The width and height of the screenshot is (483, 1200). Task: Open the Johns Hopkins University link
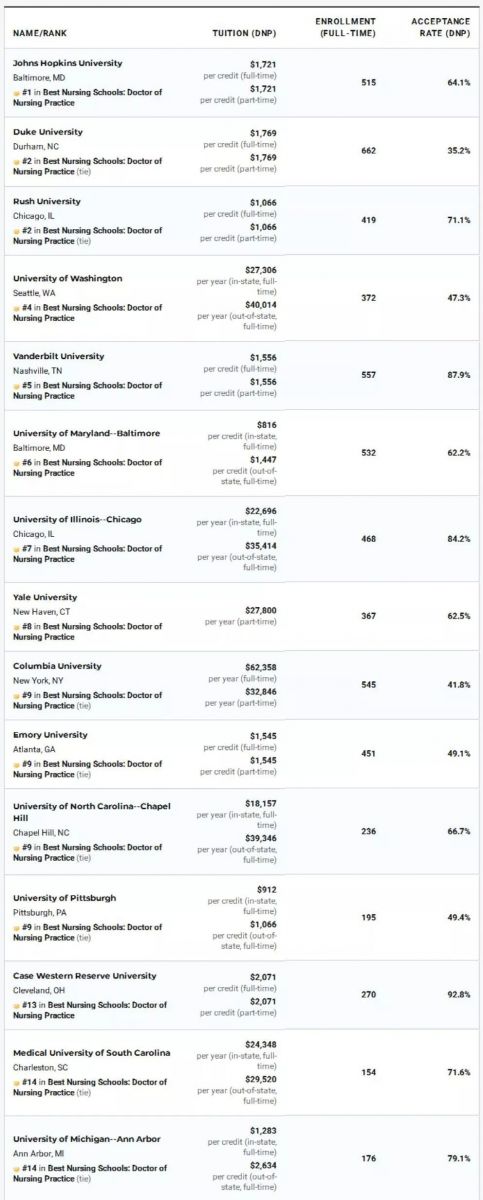point(67,63)
